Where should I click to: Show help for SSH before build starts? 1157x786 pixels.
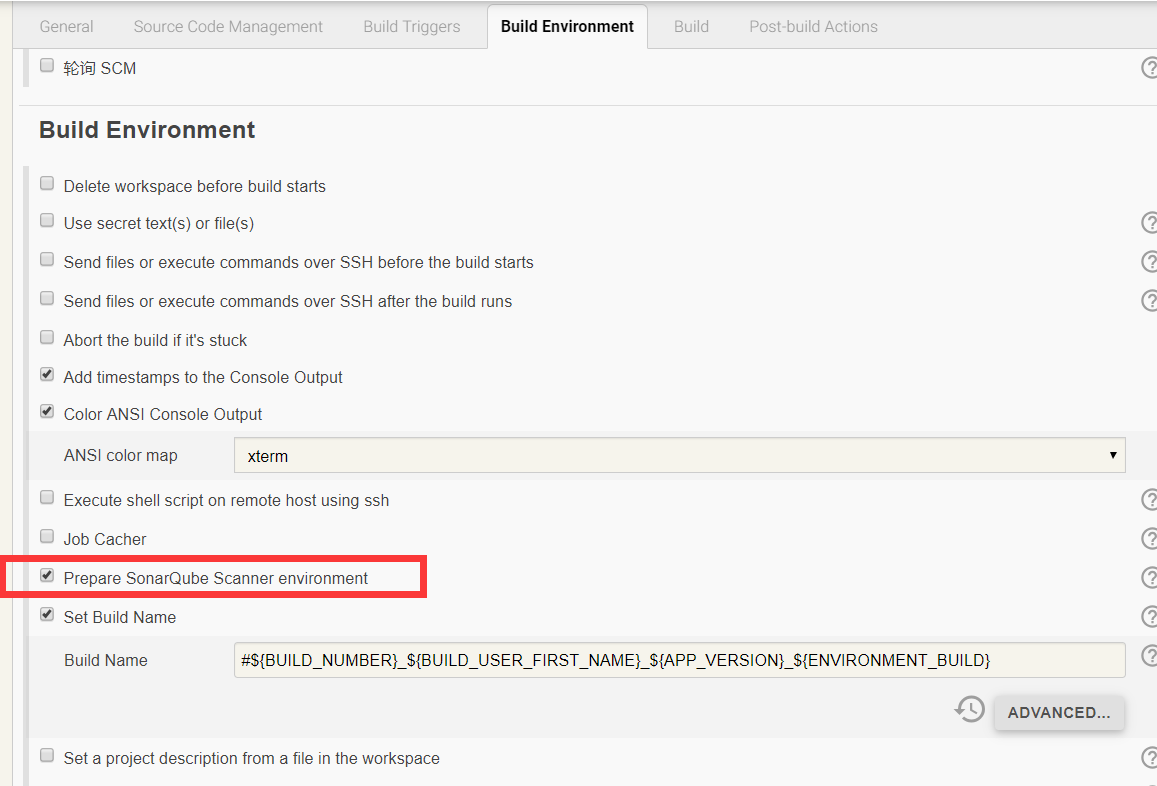1150,262
